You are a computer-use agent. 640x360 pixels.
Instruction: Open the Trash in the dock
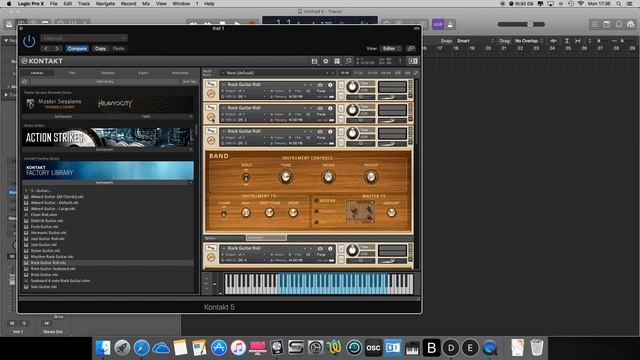tap(537, 348)
